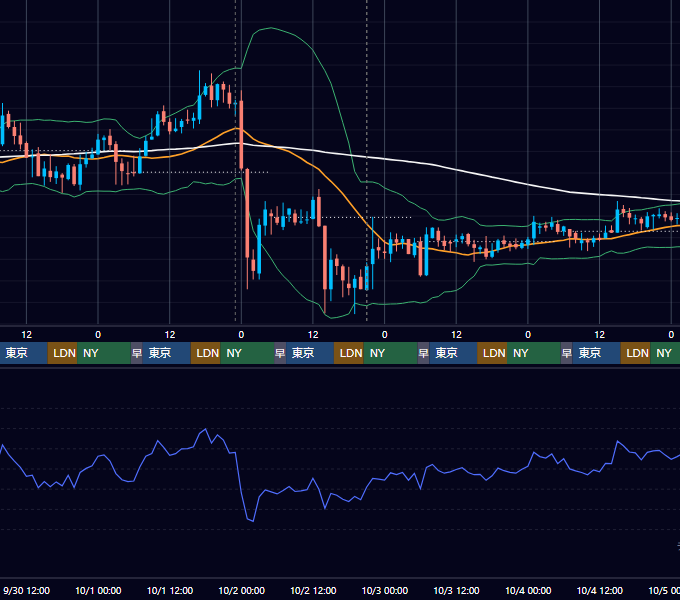Click the LDN session block on 10/3
Screen dimensions: 680x600
(x=492, y=353)
